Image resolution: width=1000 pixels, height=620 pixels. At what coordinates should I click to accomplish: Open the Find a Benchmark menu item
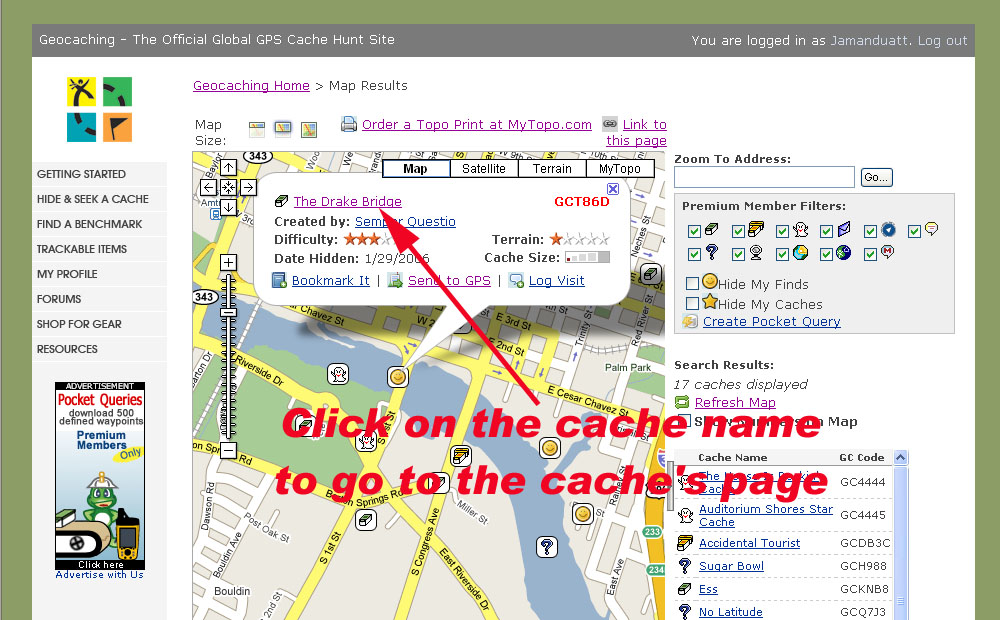[x=99, y=224]
